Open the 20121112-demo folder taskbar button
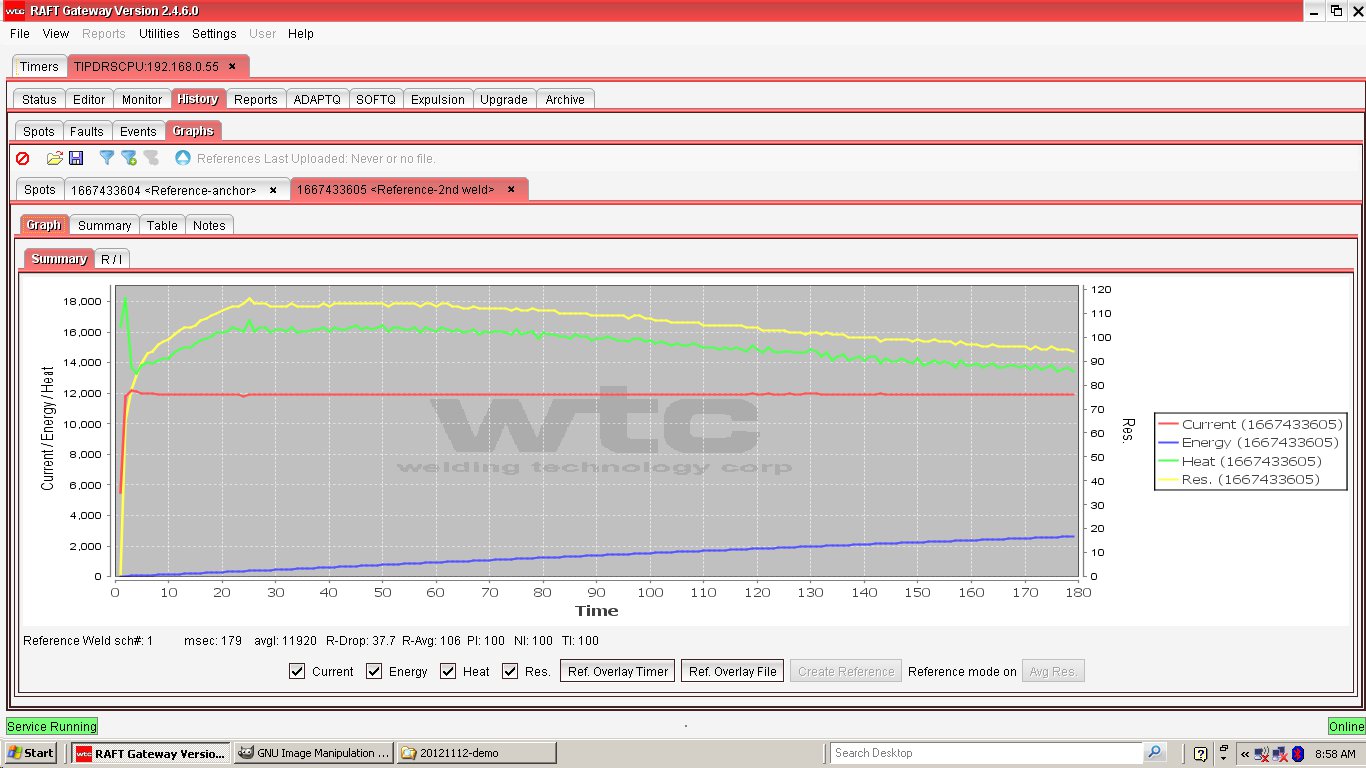The image size is (1366, 768). click(476, 753)
